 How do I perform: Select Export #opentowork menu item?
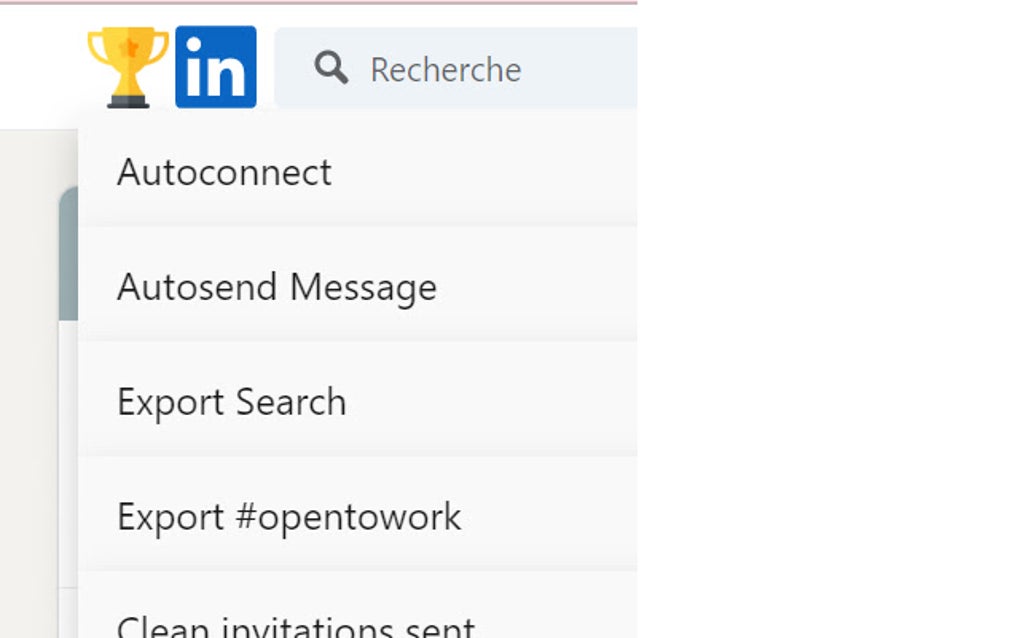click(289, 518)
